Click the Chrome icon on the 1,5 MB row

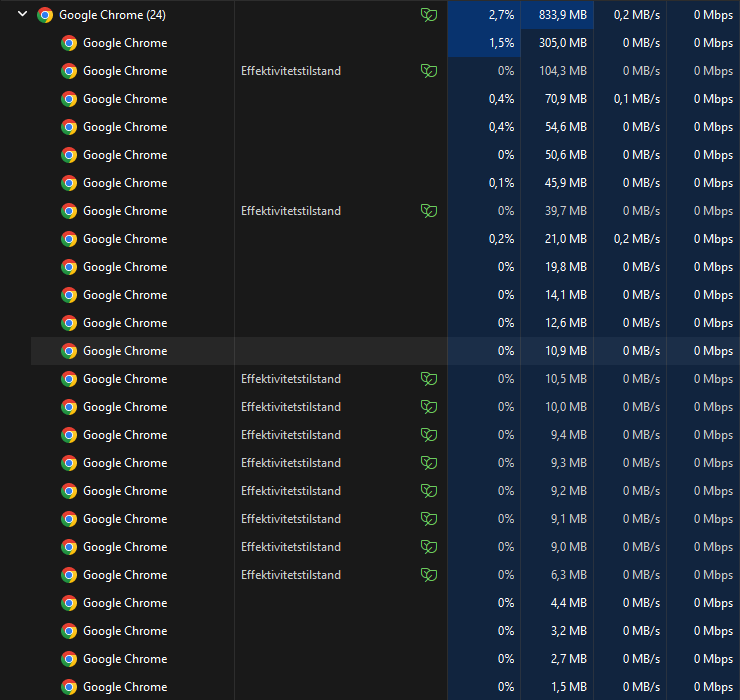(x=69, y=687)
